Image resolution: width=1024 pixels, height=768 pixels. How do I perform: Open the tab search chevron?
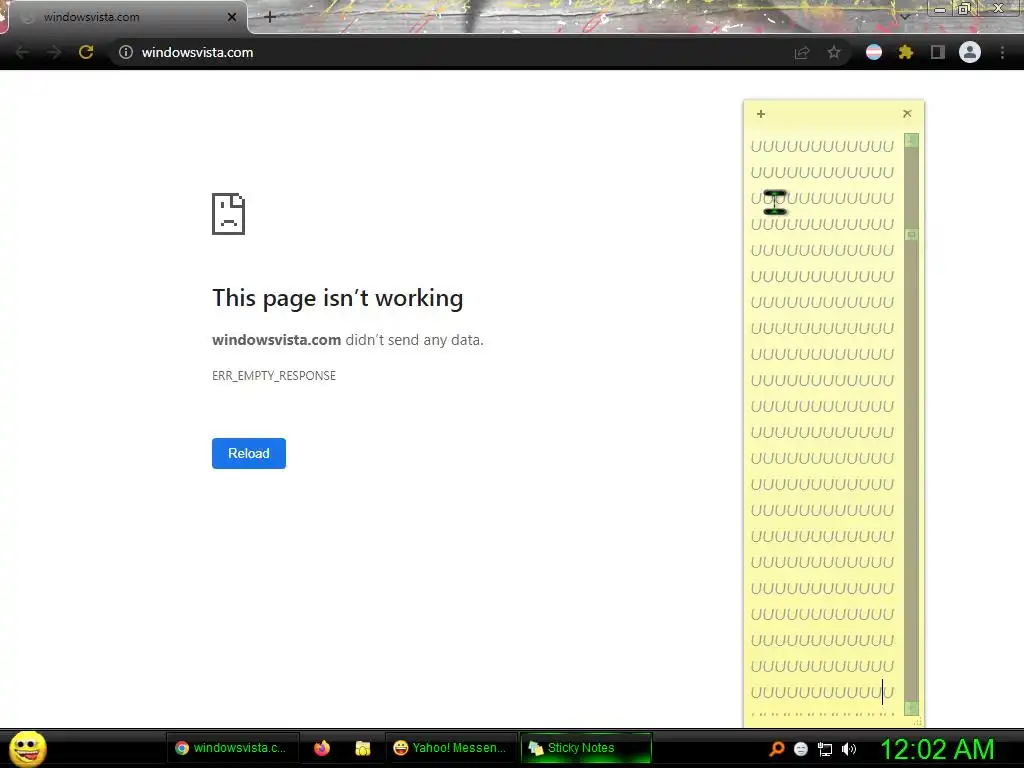coord(905,17)
